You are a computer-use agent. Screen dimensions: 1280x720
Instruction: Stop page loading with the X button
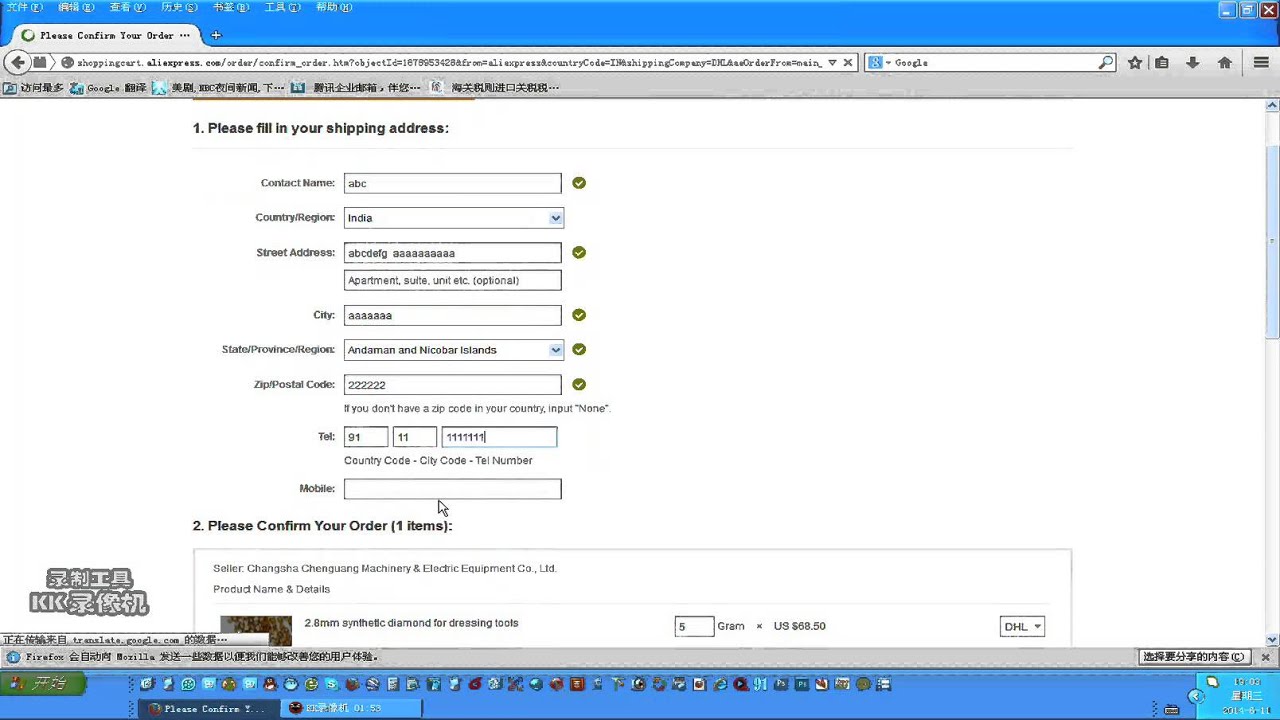coord(848,62)
